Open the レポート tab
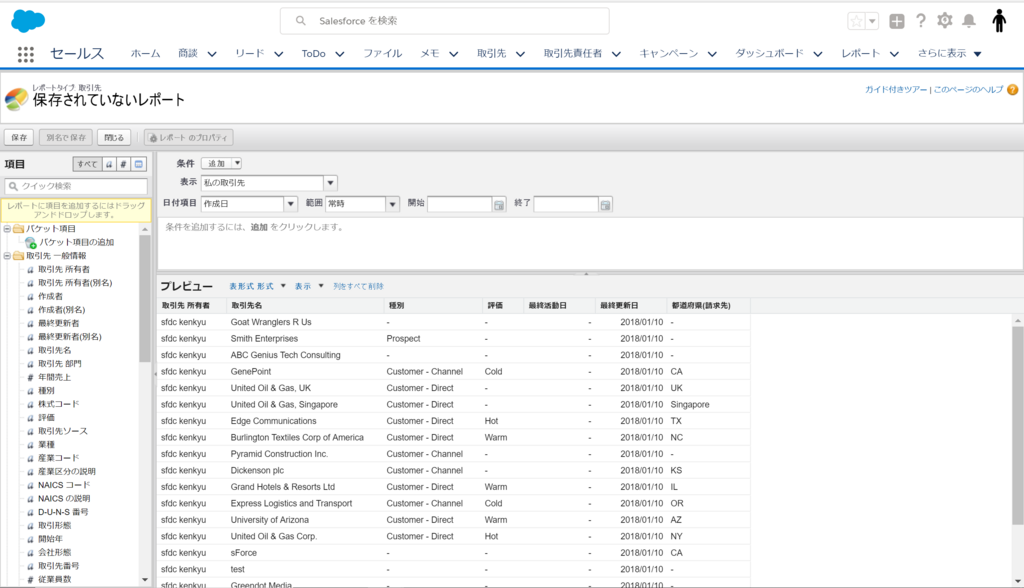Viewport: 1024px width, 588px height. click(860, 54)
